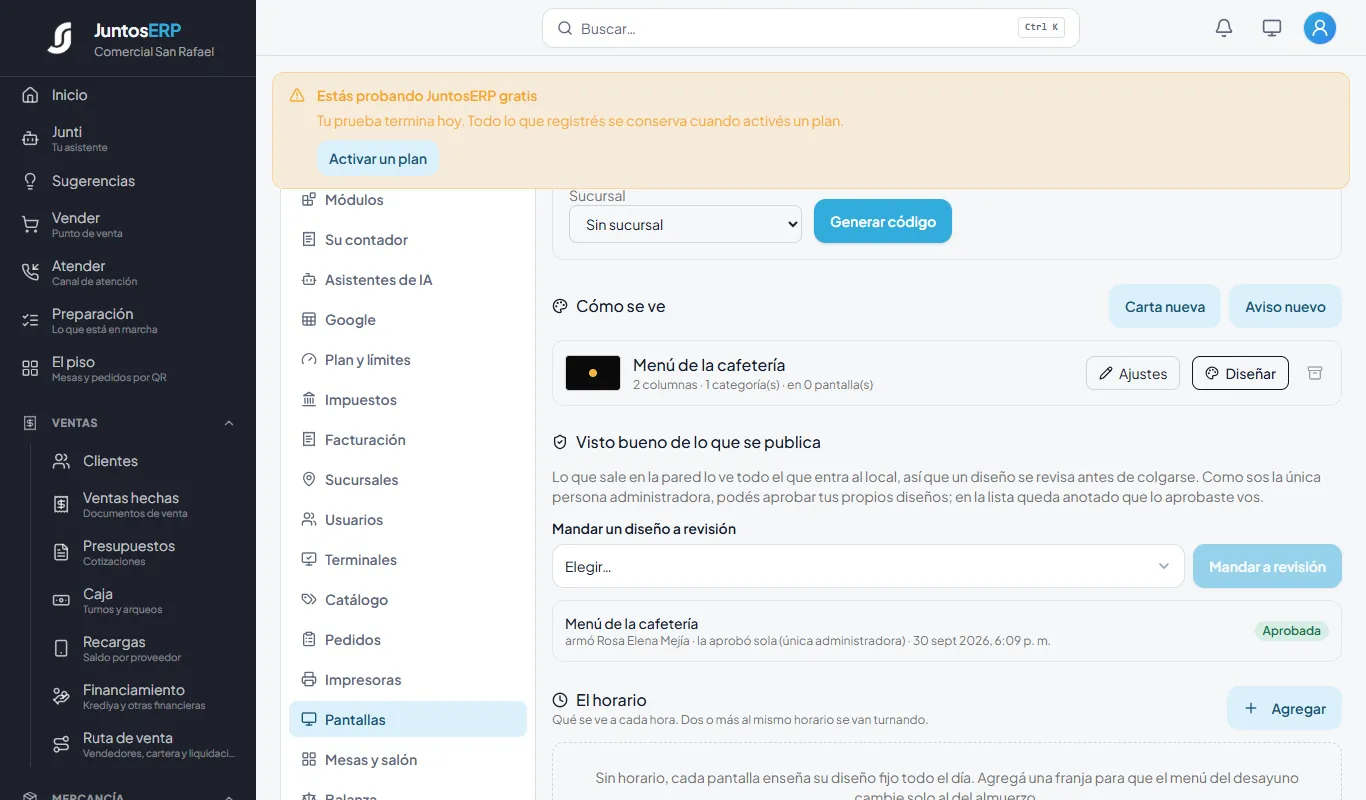Click Activar un plan button
This screenshot has width=1366, height=800.
(x=378, y=158)
